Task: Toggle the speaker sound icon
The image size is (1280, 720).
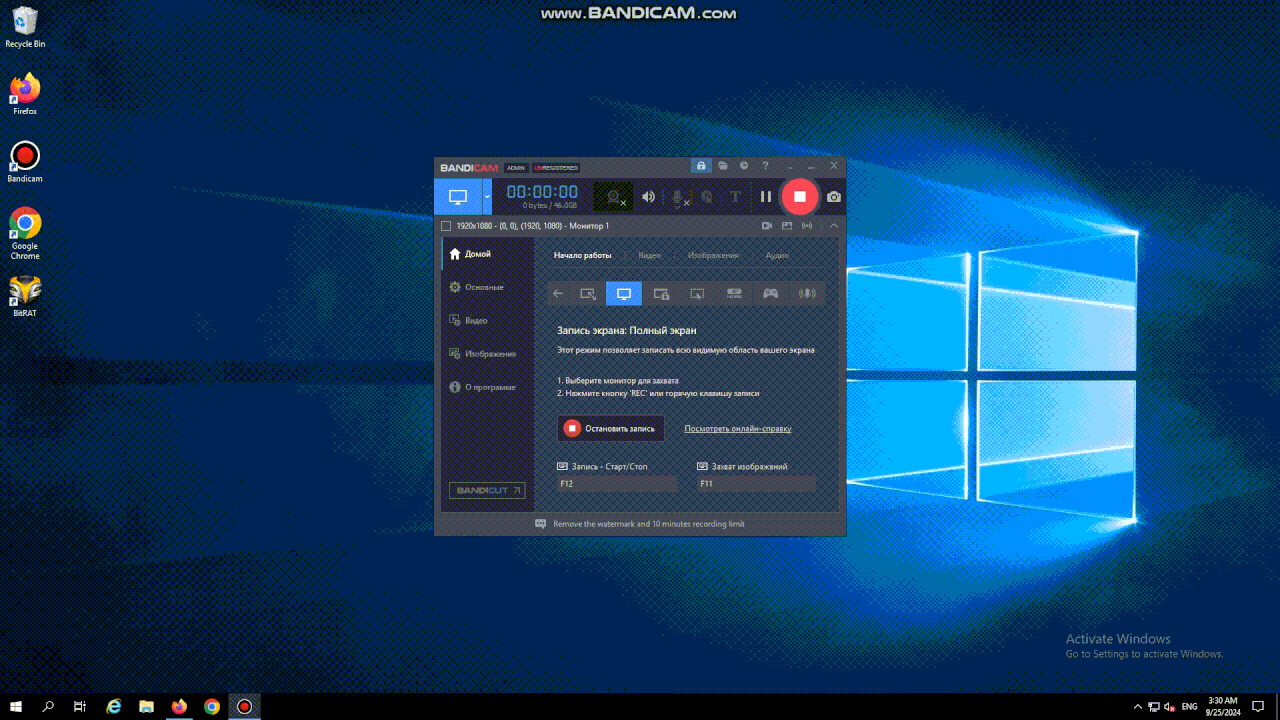Action: (x=648, y=197)
